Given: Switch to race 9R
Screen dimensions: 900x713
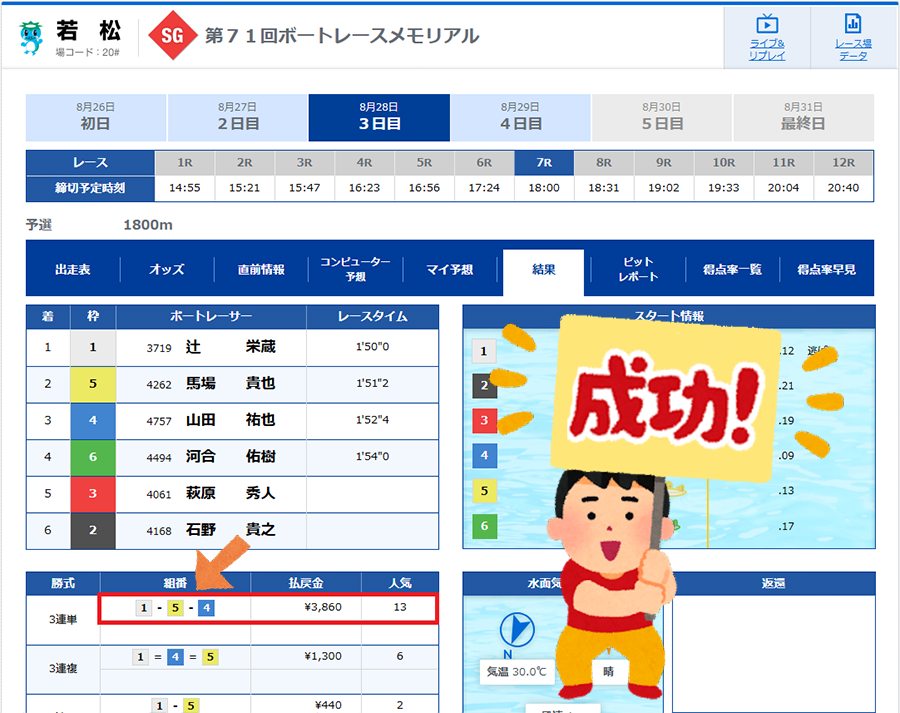Looking at the screenshot, I should [664, 163].
